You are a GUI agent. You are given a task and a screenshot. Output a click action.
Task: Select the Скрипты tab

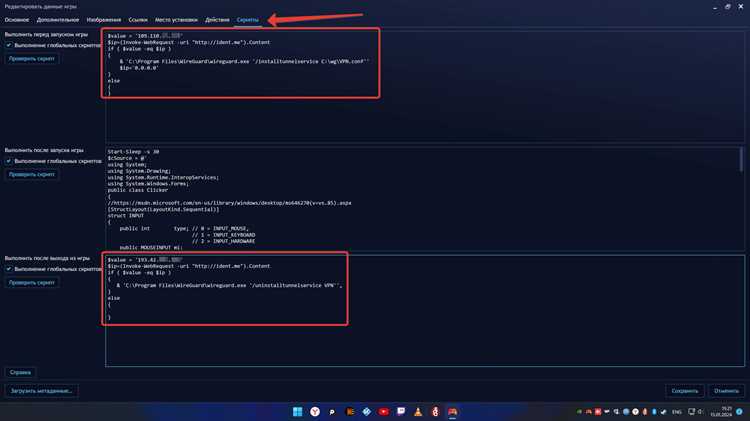click(x=248, y=20)
